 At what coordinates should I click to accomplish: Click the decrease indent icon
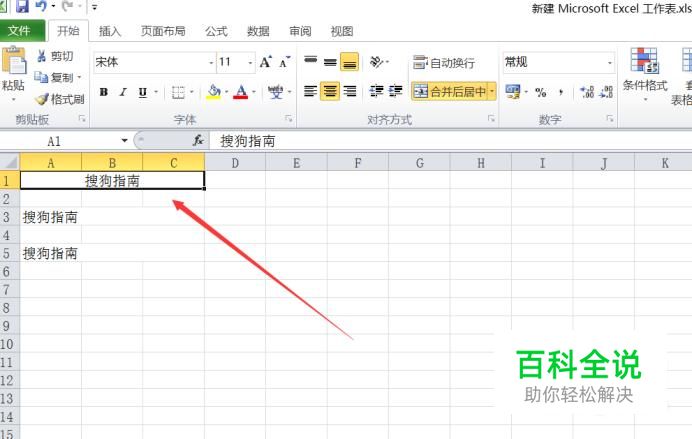[376, 91]
